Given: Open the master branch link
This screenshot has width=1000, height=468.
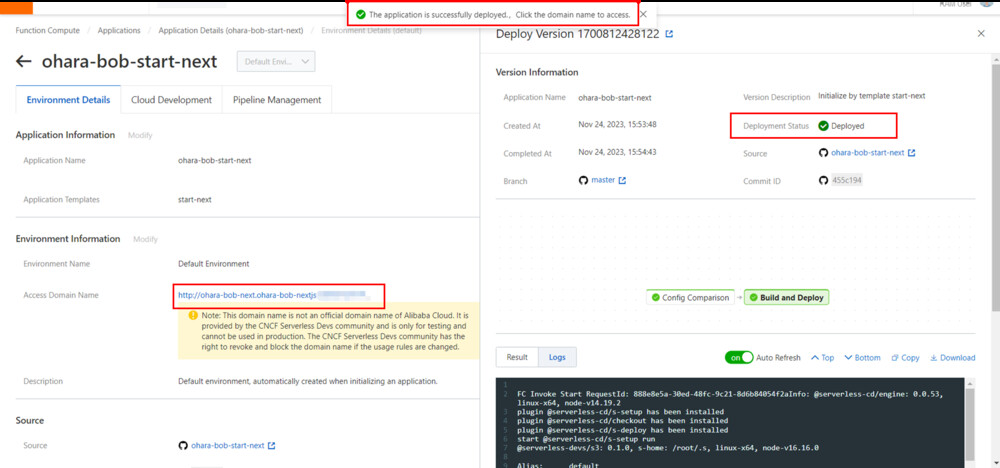Looking at the screenshot, I should [603, 180].
